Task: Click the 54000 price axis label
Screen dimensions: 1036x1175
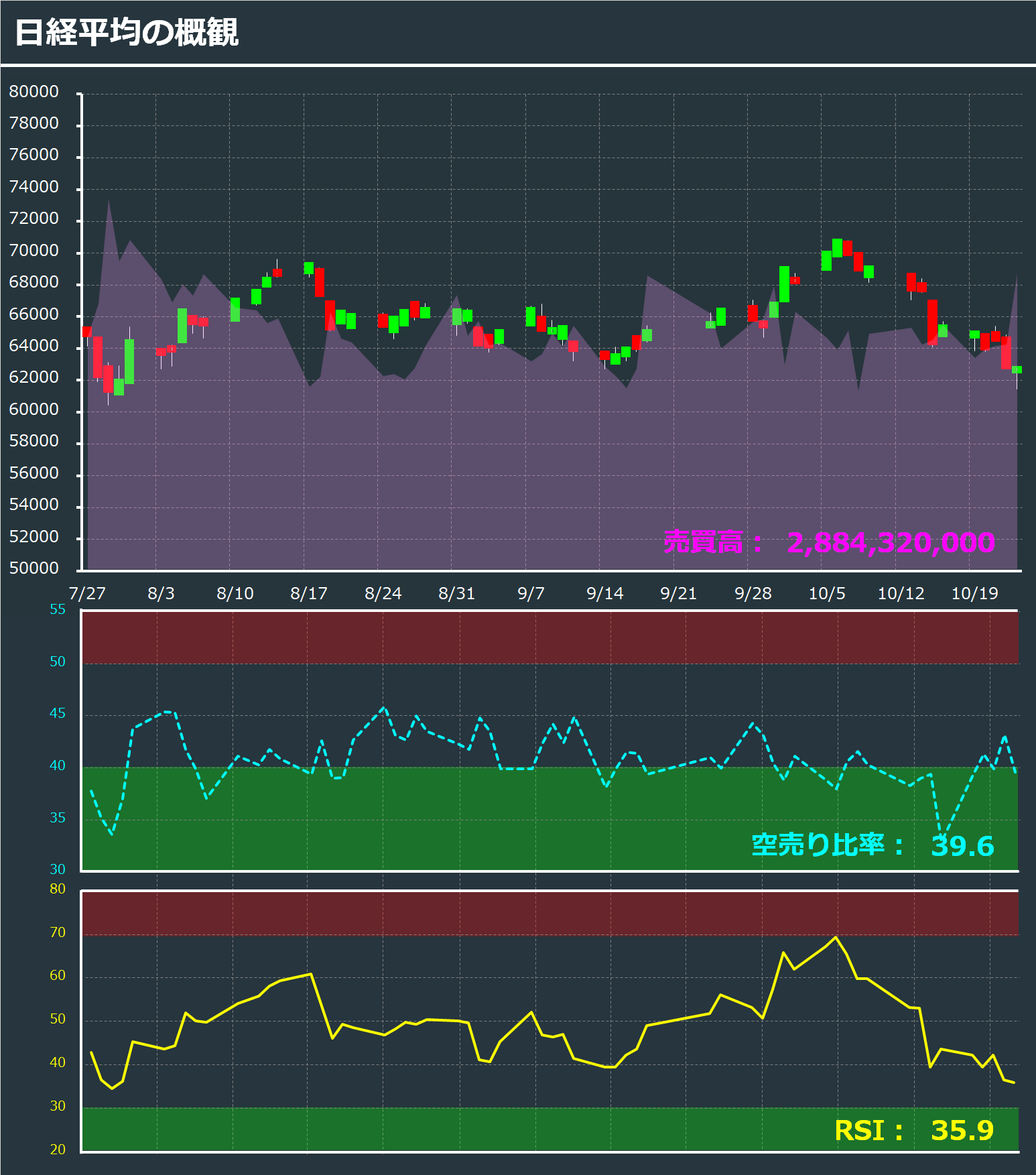Action: pos(34,504)
